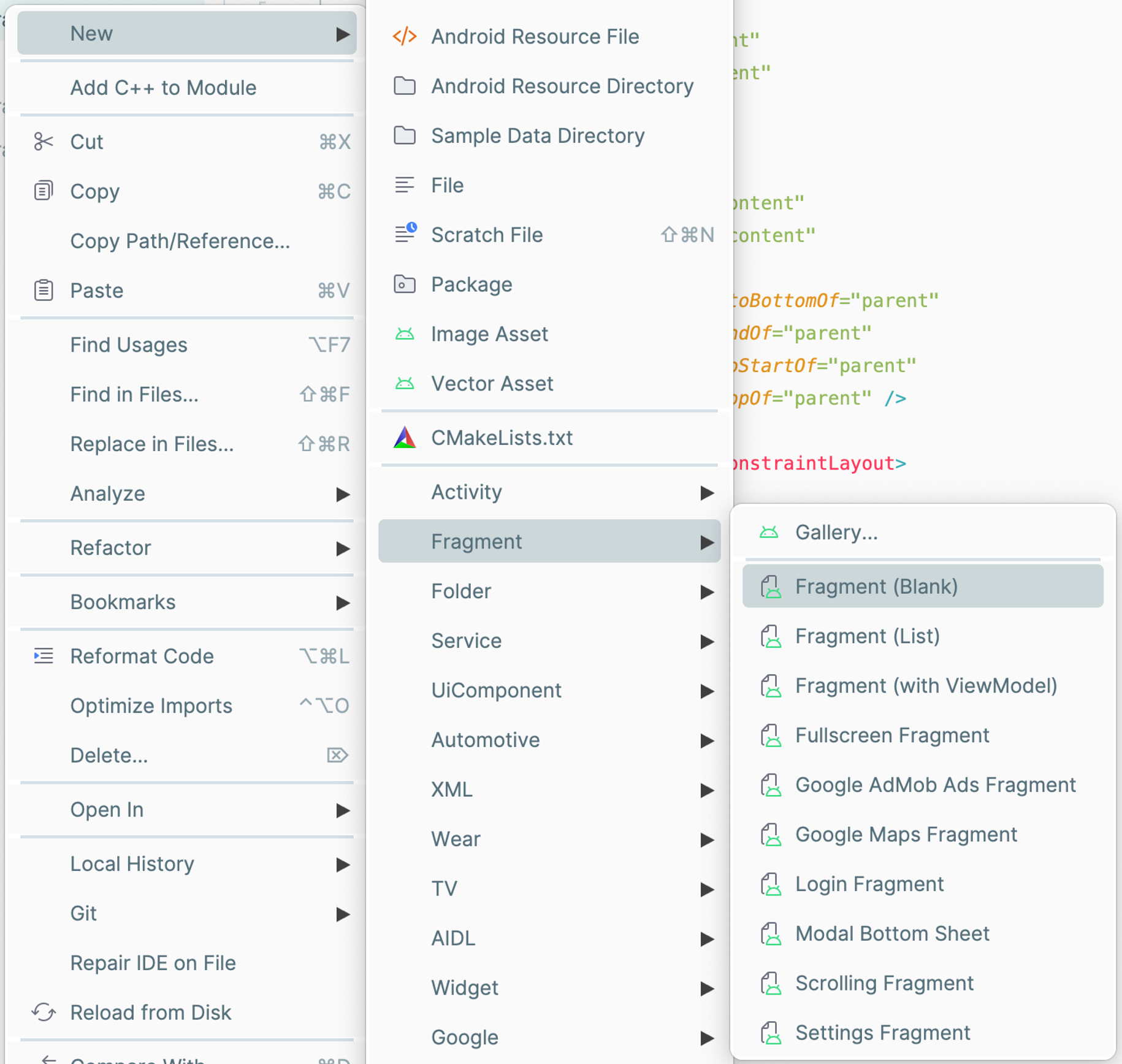The width and height of the screenshot is (1122, 1064).
Task: Click the File lines icon
Action: click(405, 185)
